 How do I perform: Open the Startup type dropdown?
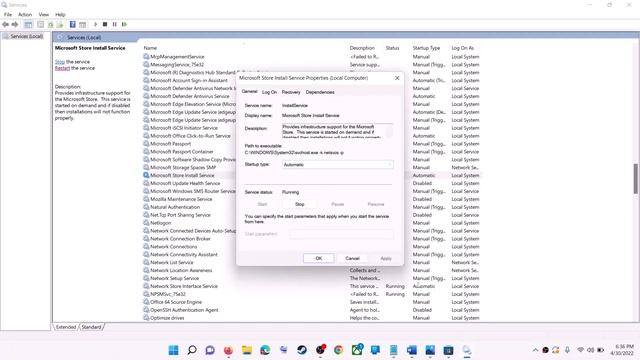click(x=338, y=164)
